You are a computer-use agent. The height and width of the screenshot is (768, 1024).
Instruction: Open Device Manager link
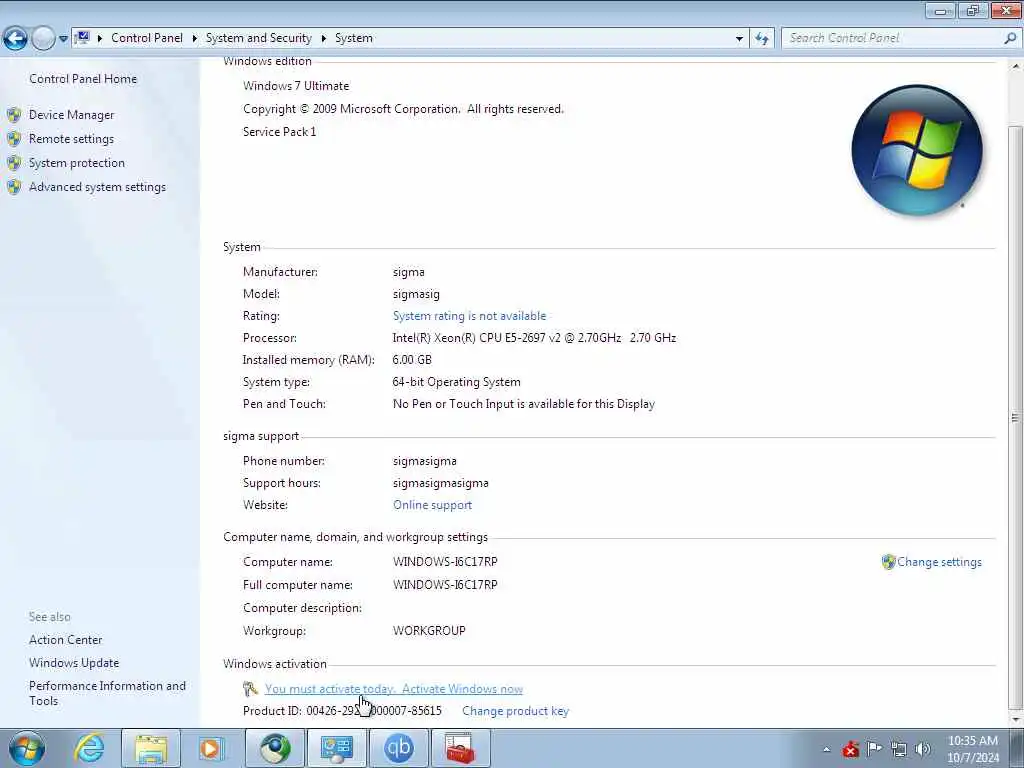(x=71, y=115)
